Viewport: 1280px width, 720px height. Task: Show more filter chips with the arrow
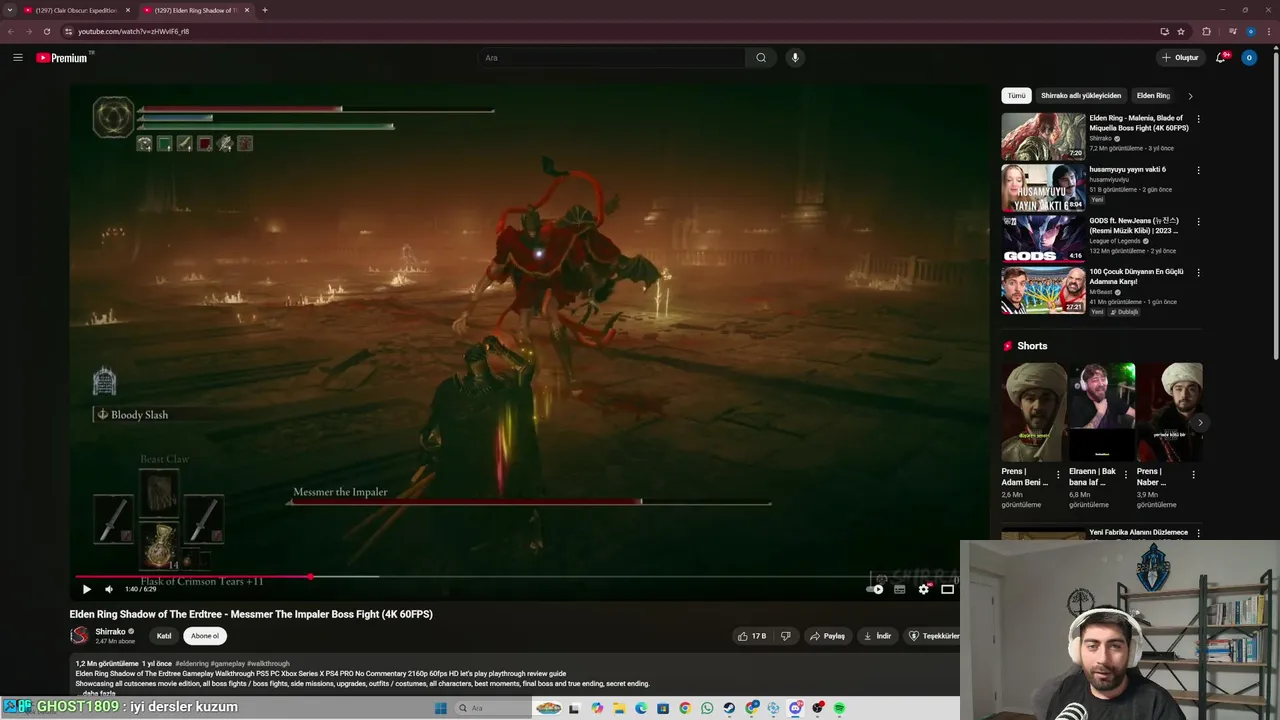pyautogui.click(x=1190, y=96)
